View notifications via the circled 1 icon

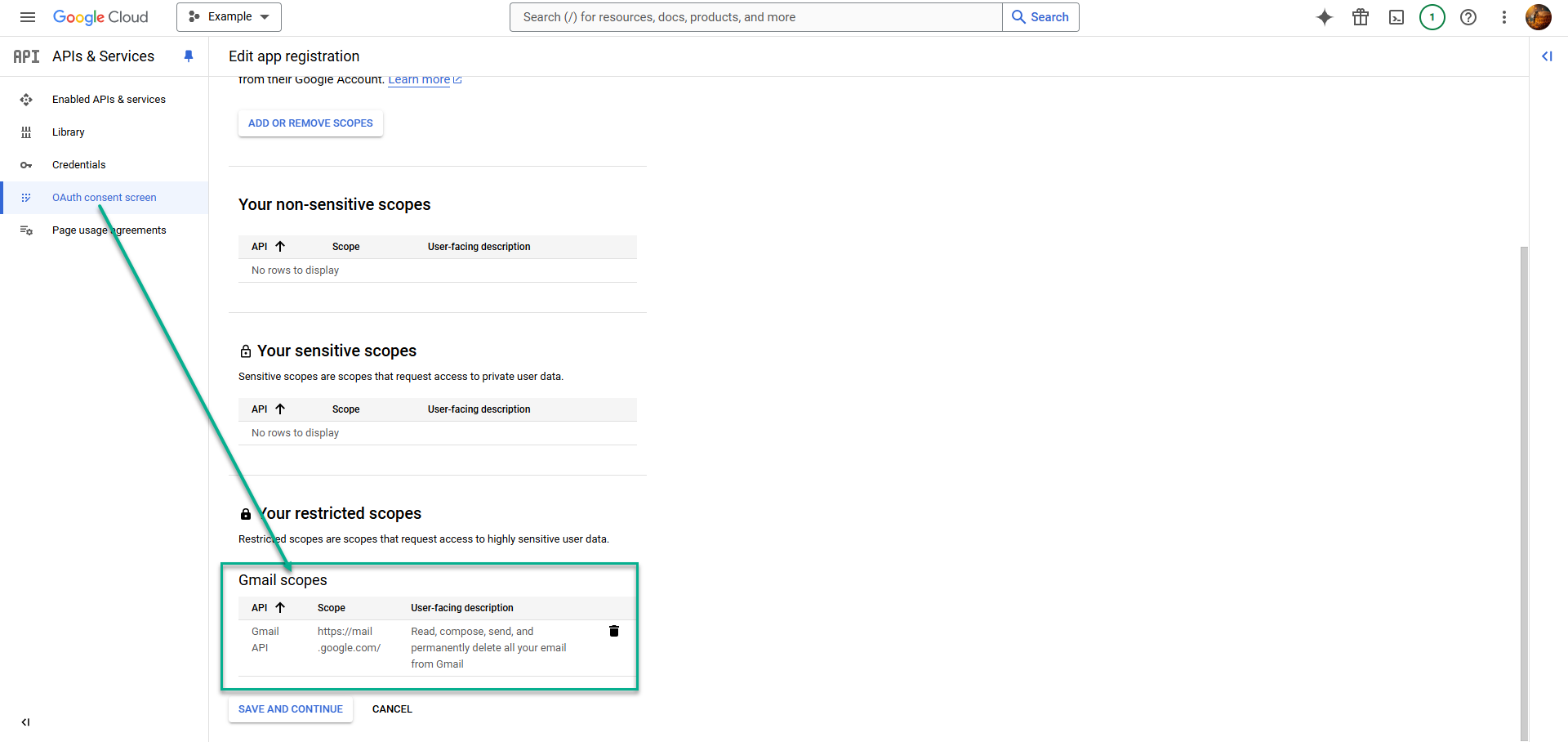pyautogui.click(x=1432, y=17)
